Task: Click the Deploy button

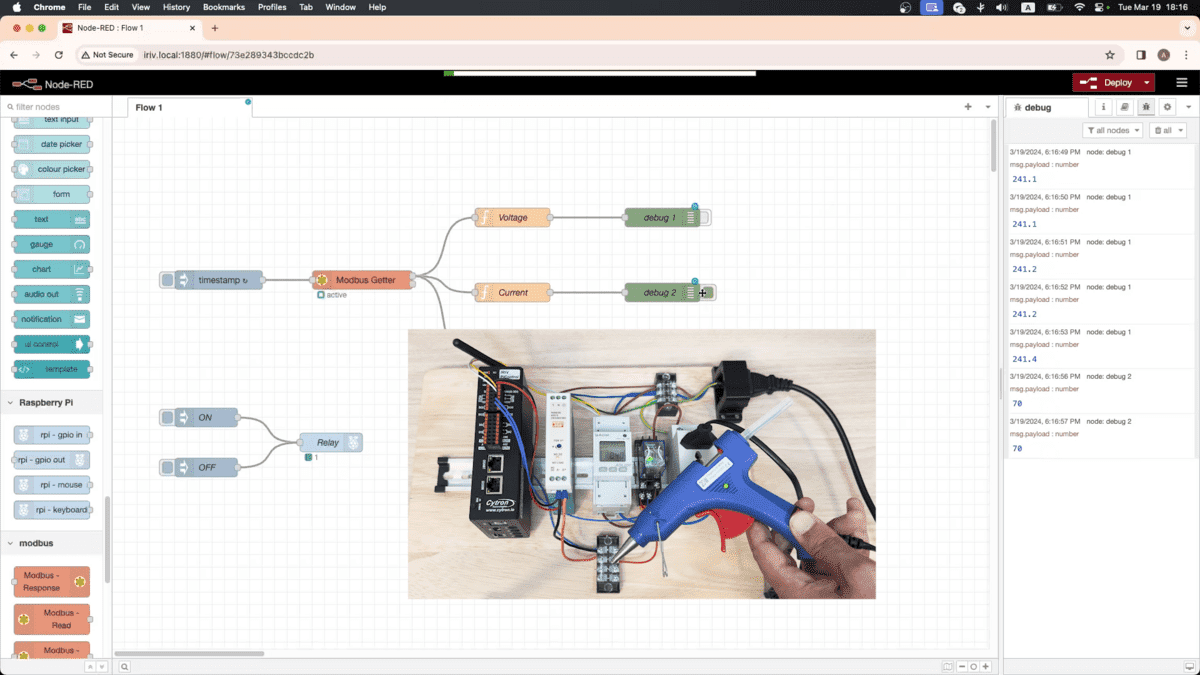Action: pyautogui.click(x=1110, y=82)
